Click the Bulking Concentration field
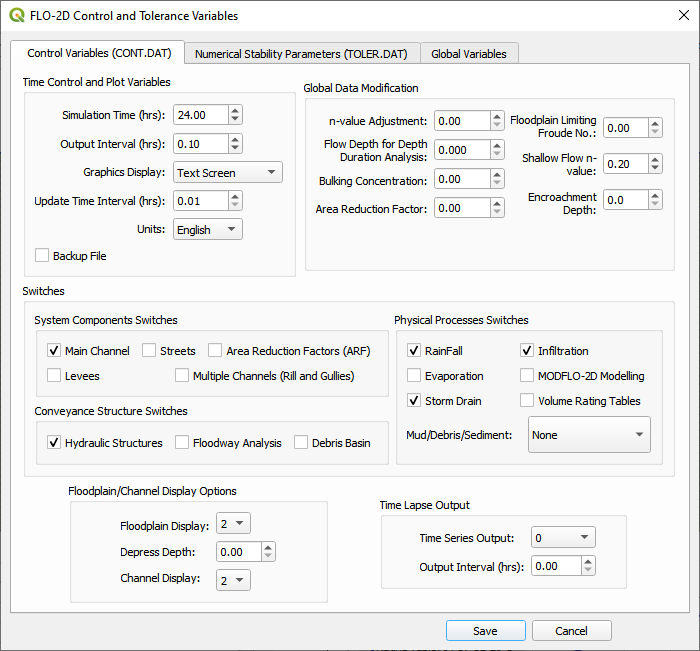The height and width of the screenshot is (651, 700). click(462, 179)
